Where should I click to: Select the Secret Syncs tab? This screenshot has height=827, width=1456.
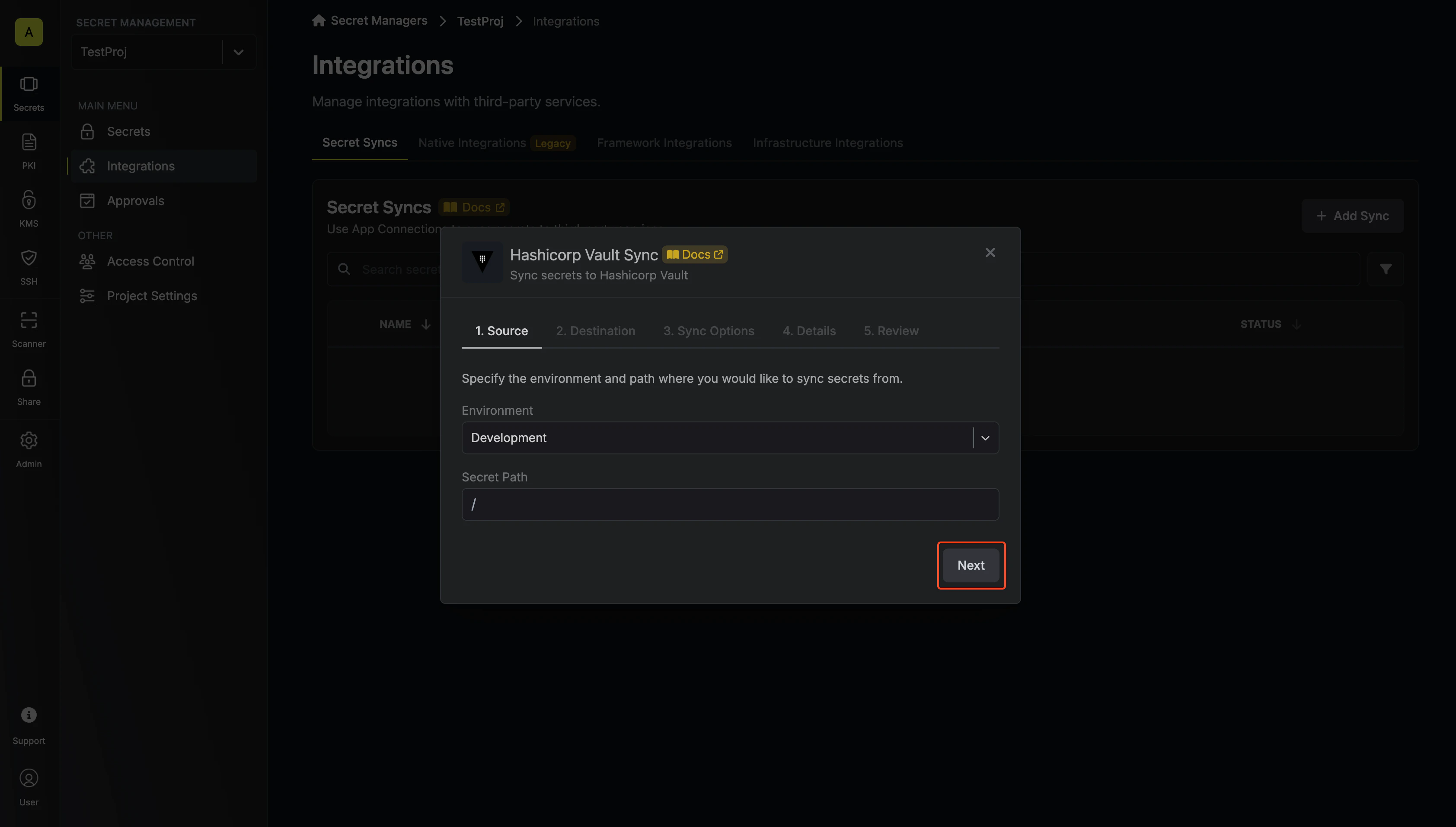click(360, 143)
